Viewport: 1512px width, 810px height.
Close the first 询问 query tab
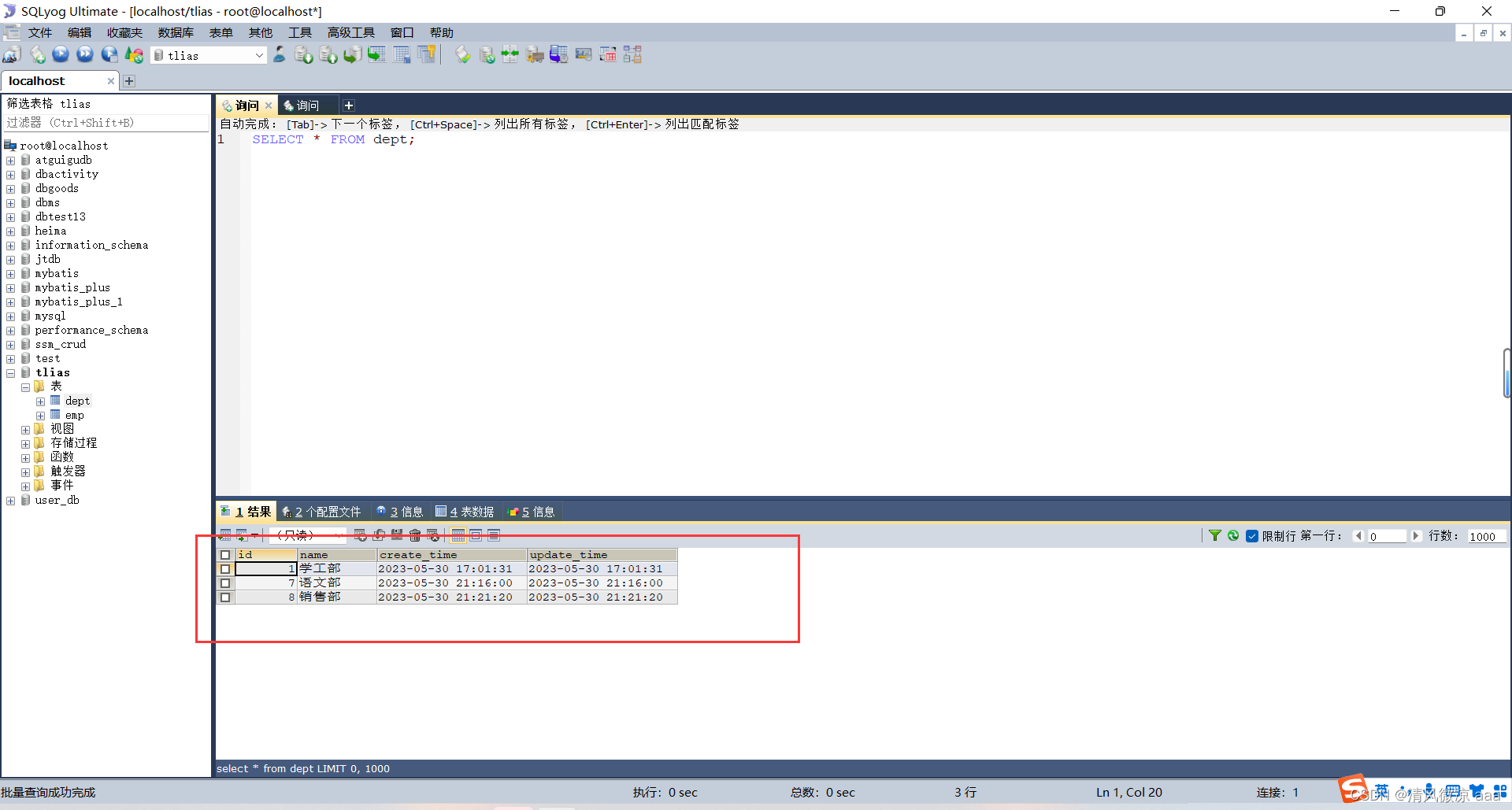(269, 105)
